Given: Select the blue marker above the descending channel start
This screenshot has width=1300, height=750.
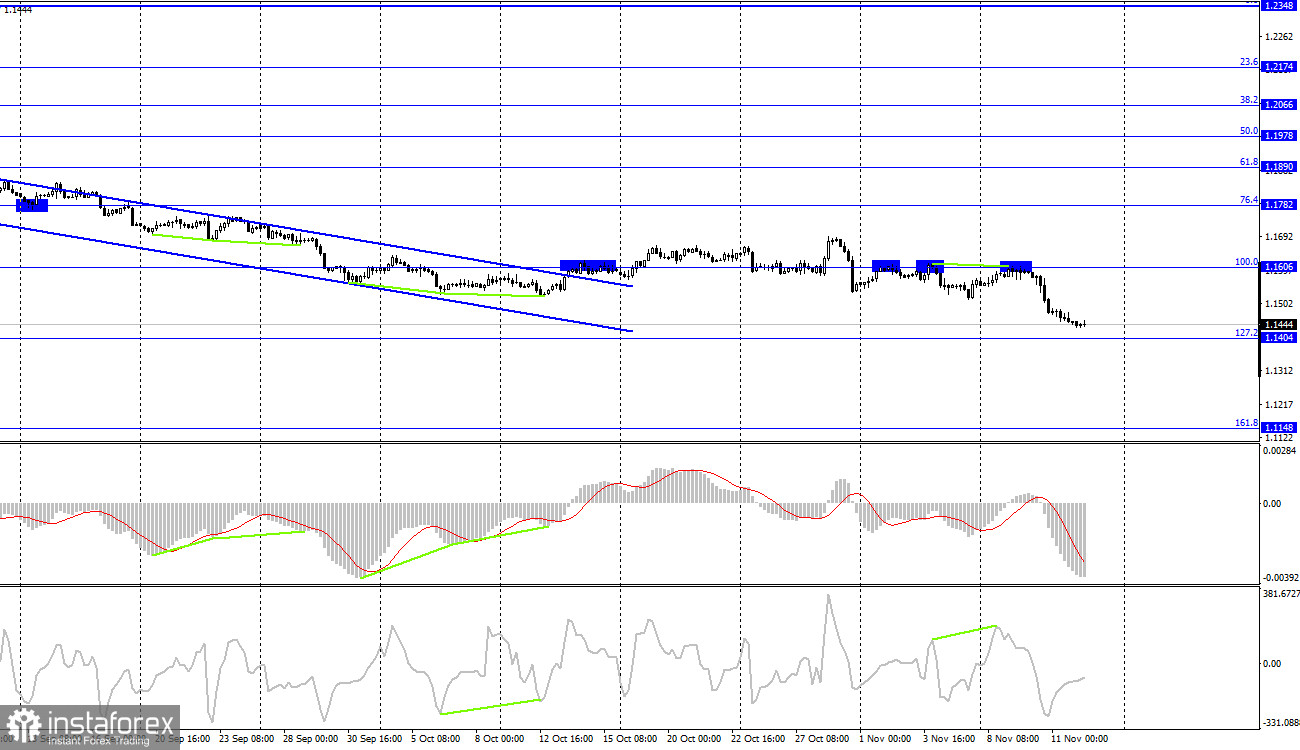Looking at the screenshot, I should point(32,205).
